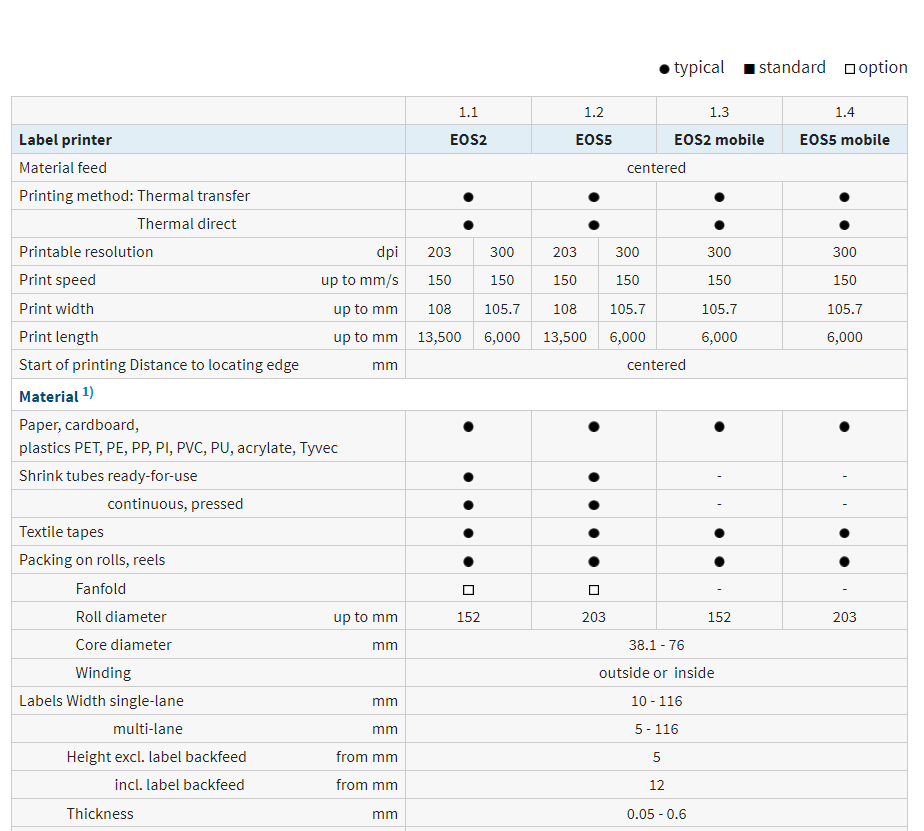This screenshot has width=924, height=831.
Task: Click the "Print width" row label
Action: (57, 309)
